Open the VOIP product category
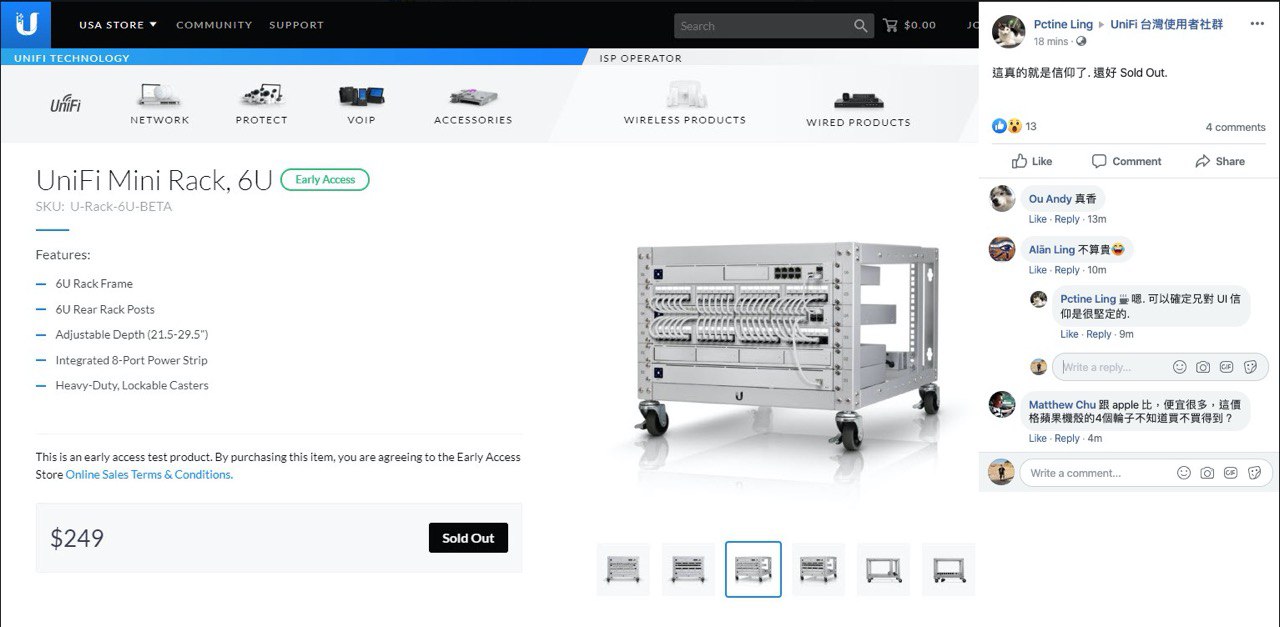Image resolution: width=1280 pixels, height=627 pixels. click(x=361, y=104)
